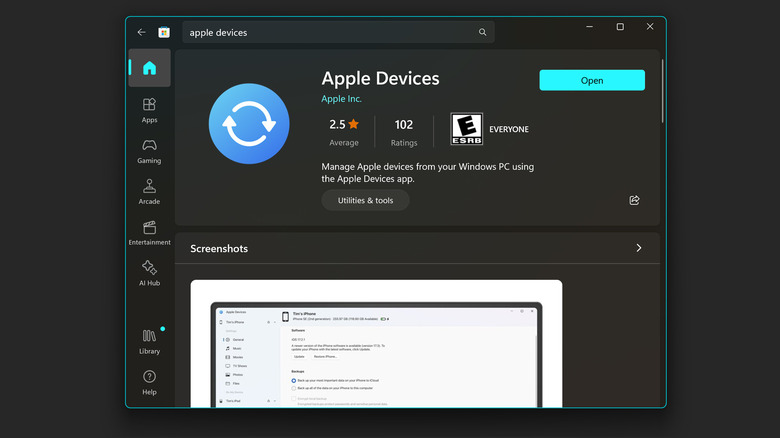Share the Apple Devices app
This screenshot has width=780, height=438.
click(x=634, y=200)
